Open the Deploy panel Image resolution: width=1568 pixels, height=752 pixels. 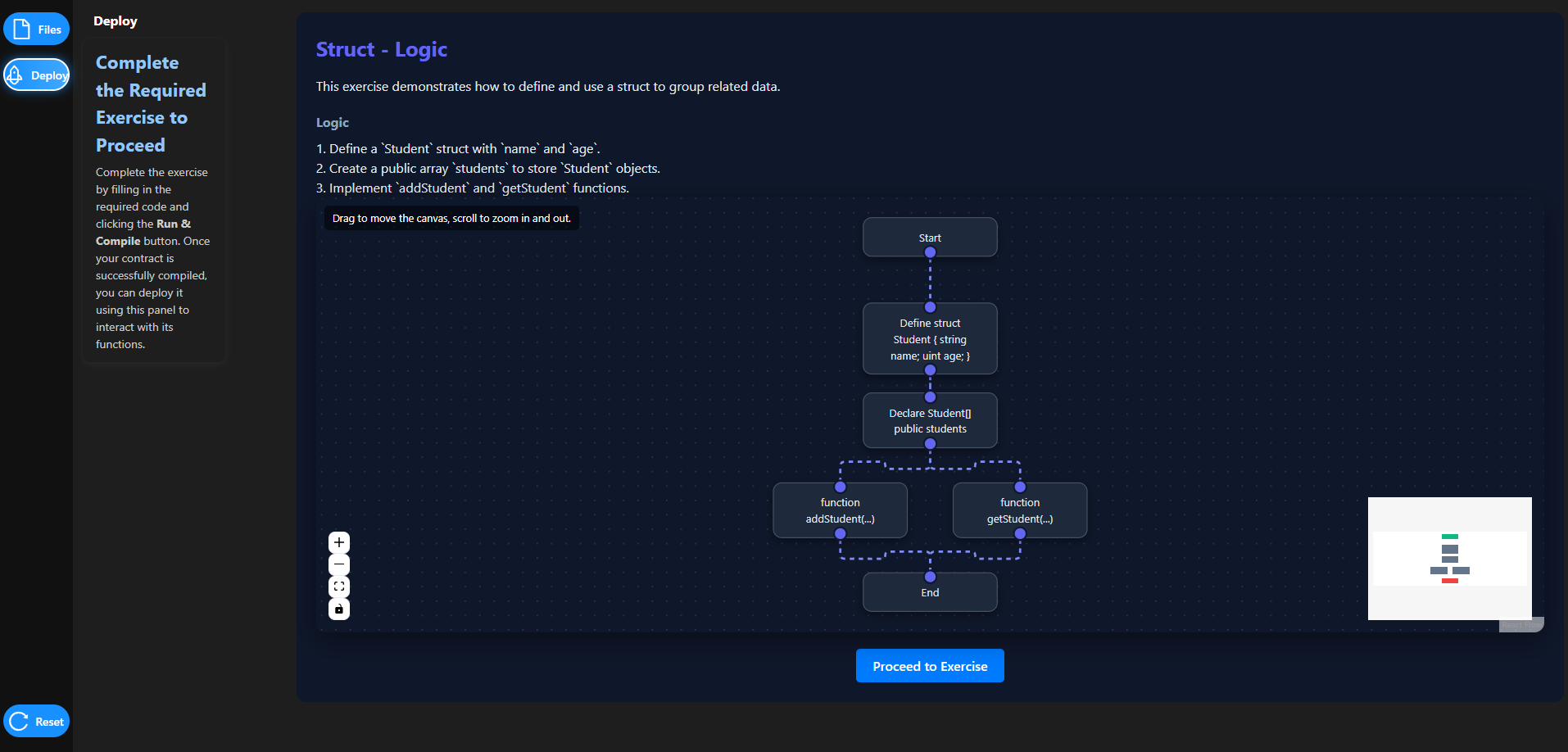pos(37,75)
